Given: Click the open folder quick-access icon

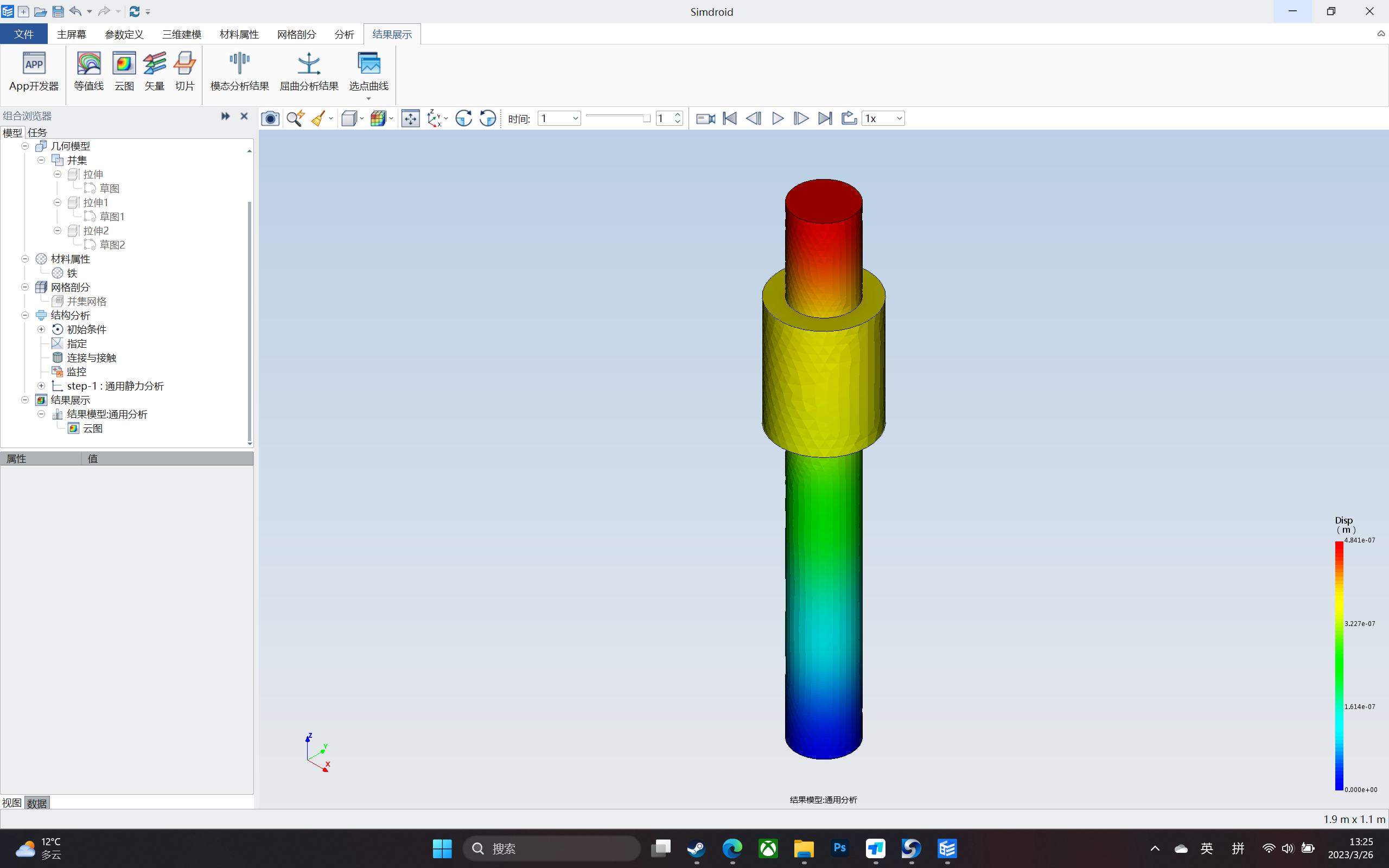Looking at the screenshot, I should pyautogui.click(x=40, y=11).
